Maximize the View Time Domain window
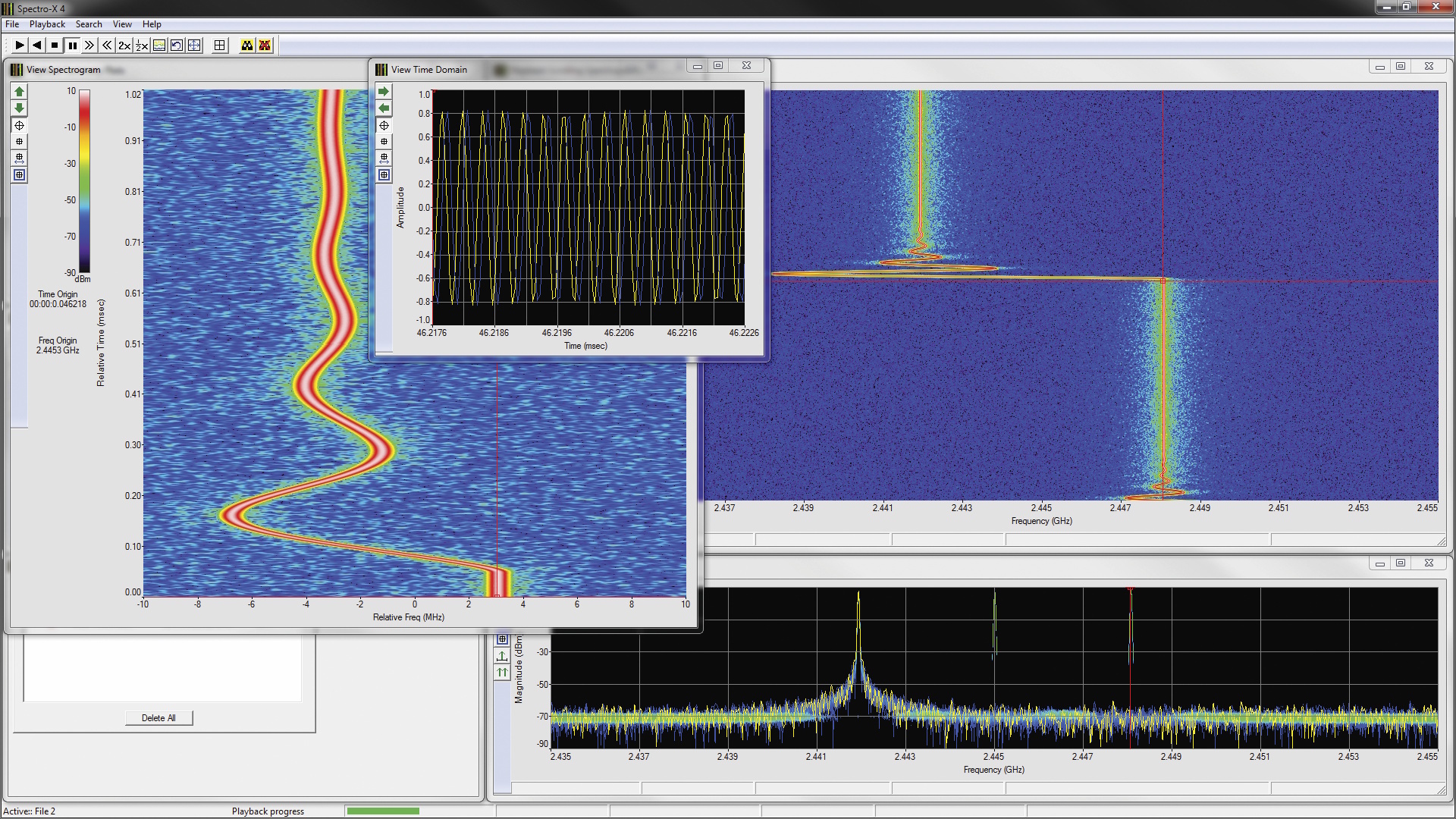Image resolution: width=1456 pixels, height=819 pixels. 719,66
